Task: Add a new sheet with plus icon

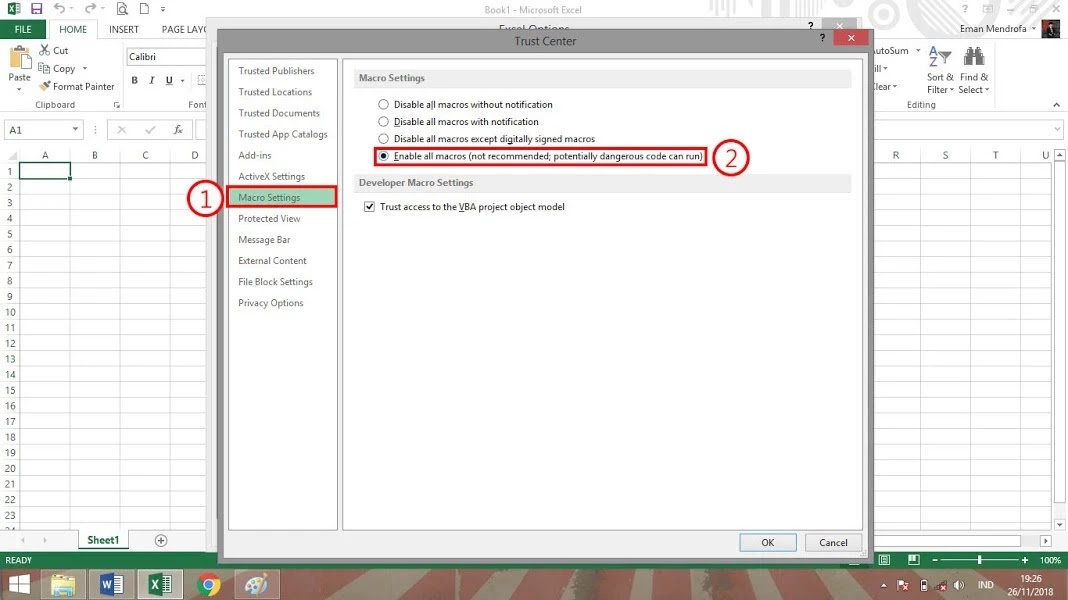Action: pos(161,540)
